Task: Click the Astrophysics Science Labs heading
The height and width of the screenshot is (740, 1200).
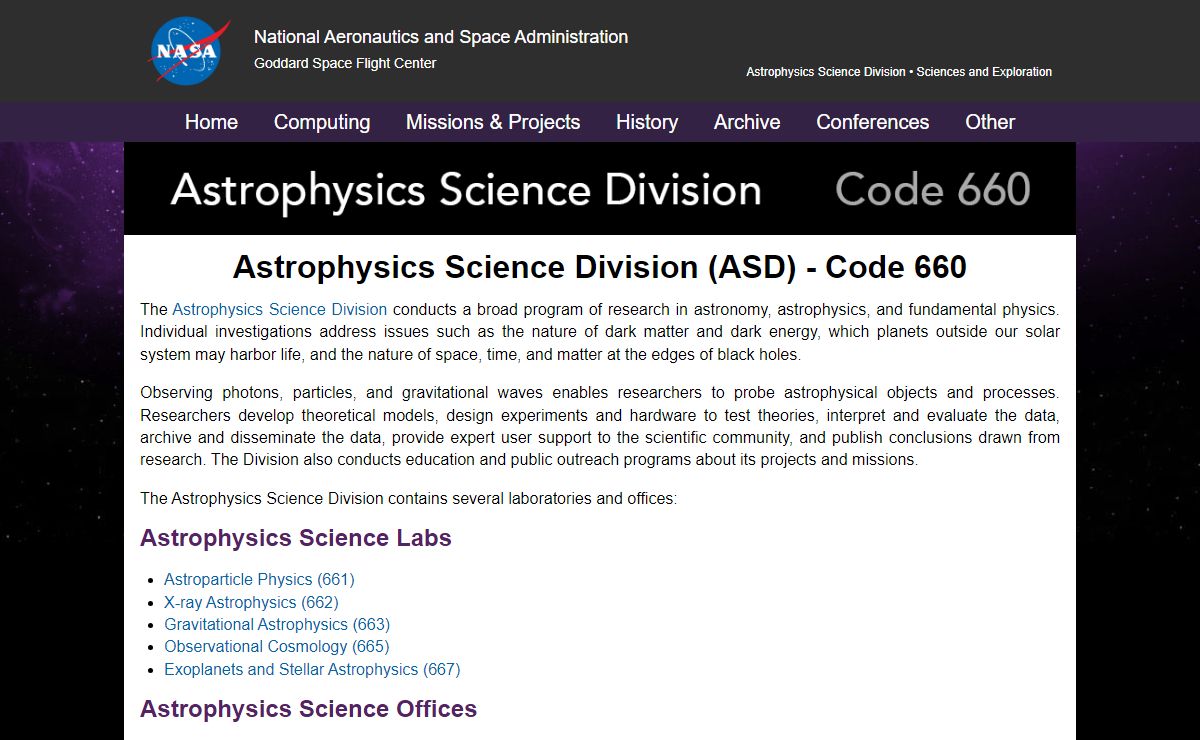Action: point(296,538)
